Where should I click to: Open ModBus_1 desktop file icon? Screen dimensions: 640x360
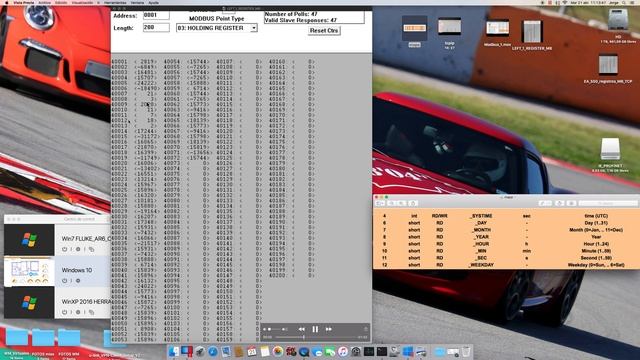coord(497,29)
